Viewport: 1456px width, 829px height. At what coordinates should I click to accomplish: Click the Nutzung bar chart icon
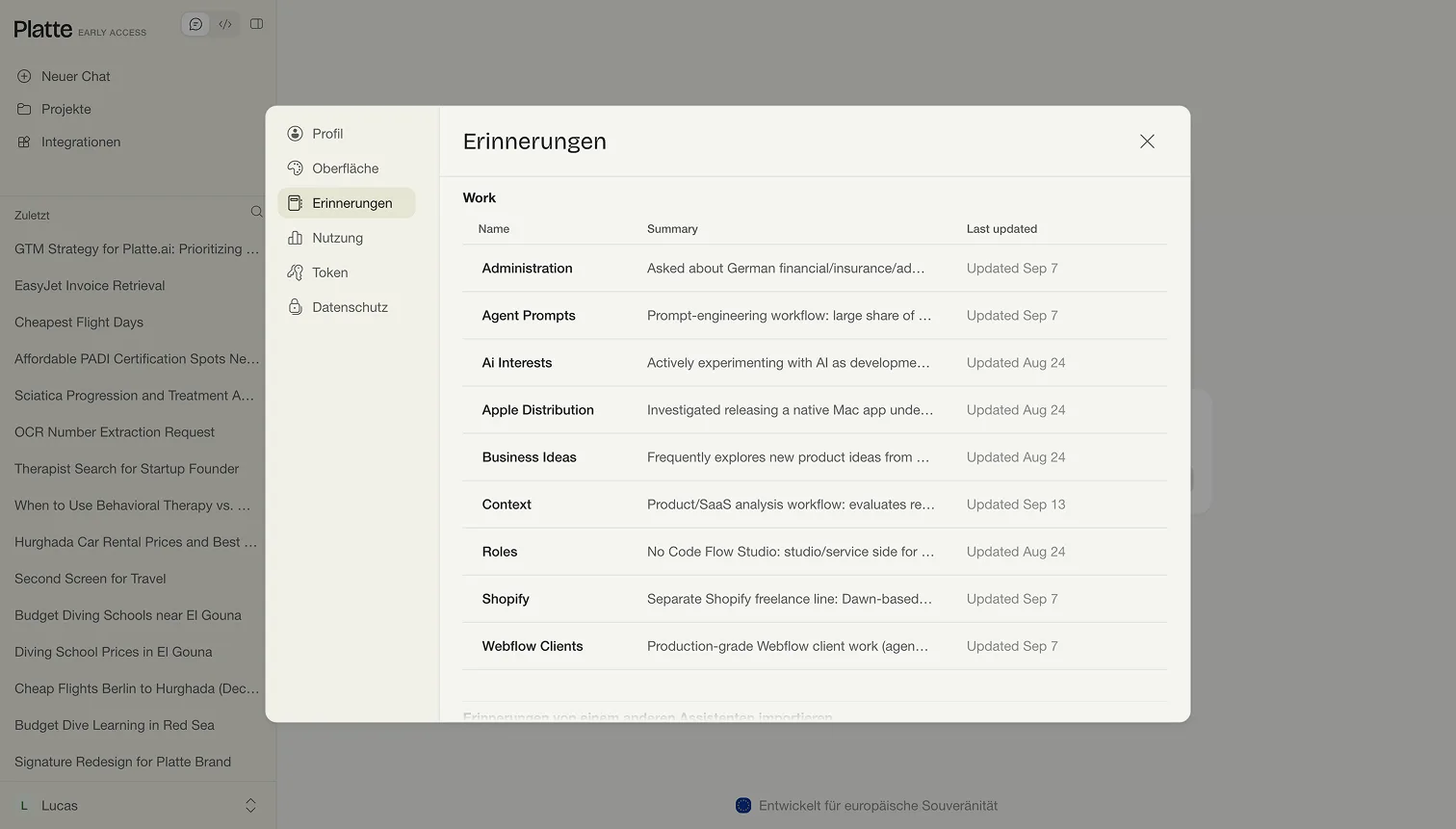(295, 238)
